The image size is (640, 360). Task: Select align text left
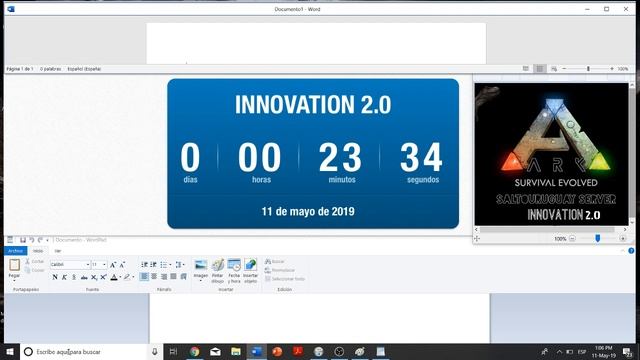click(x=144, y=277)
